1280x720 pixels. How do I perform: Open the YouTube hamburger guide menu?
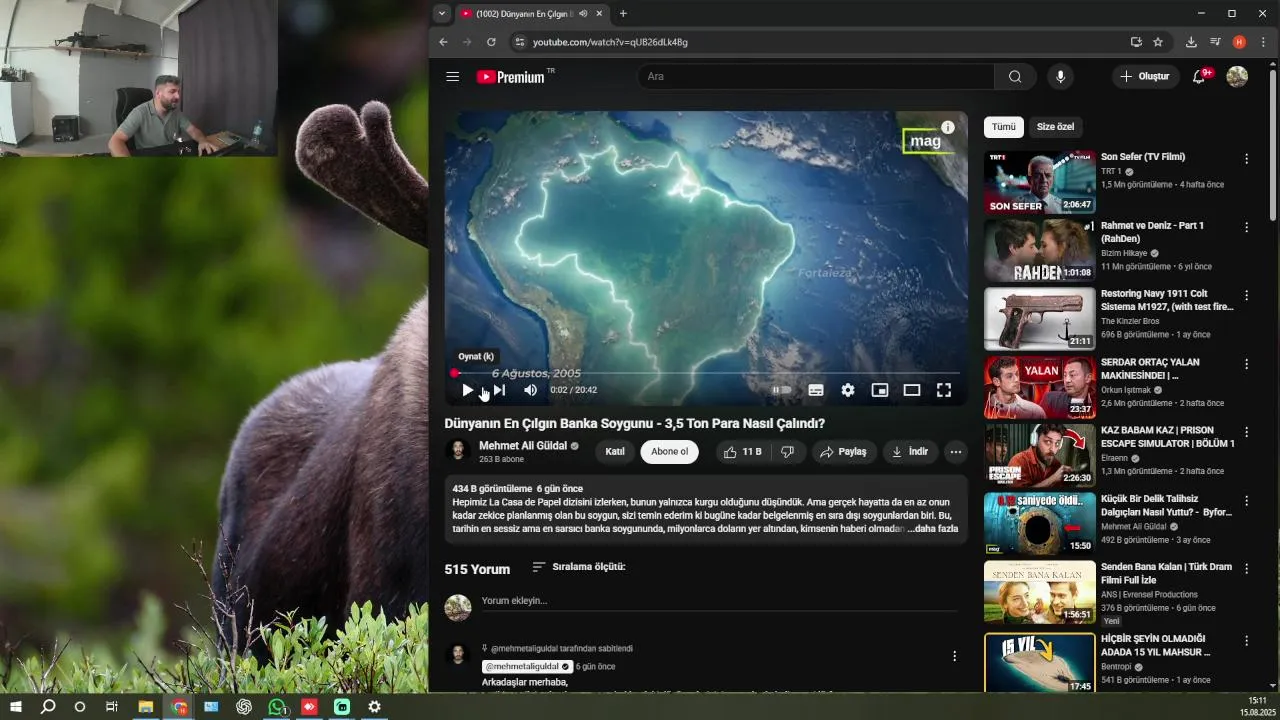(x=453, y=76)
